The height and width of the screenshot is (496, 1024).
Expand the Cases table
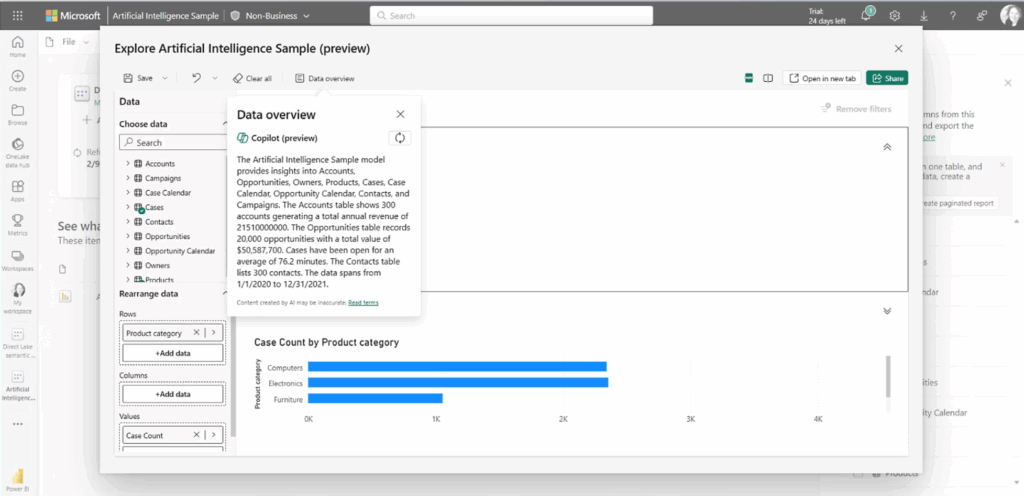click(x=127, y=207)
